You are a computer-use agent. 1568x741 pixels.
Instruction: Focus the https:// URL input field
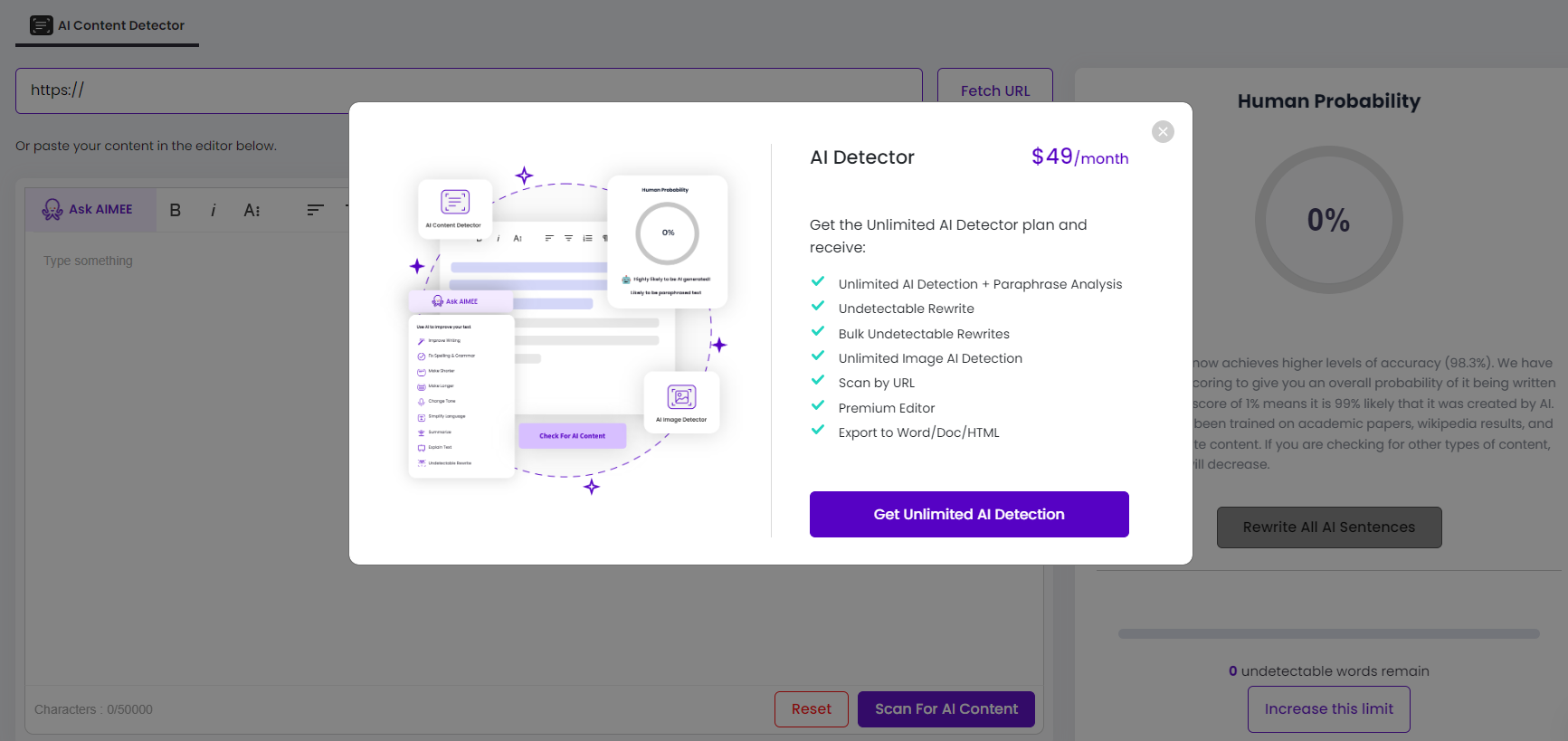coord(181,90)
